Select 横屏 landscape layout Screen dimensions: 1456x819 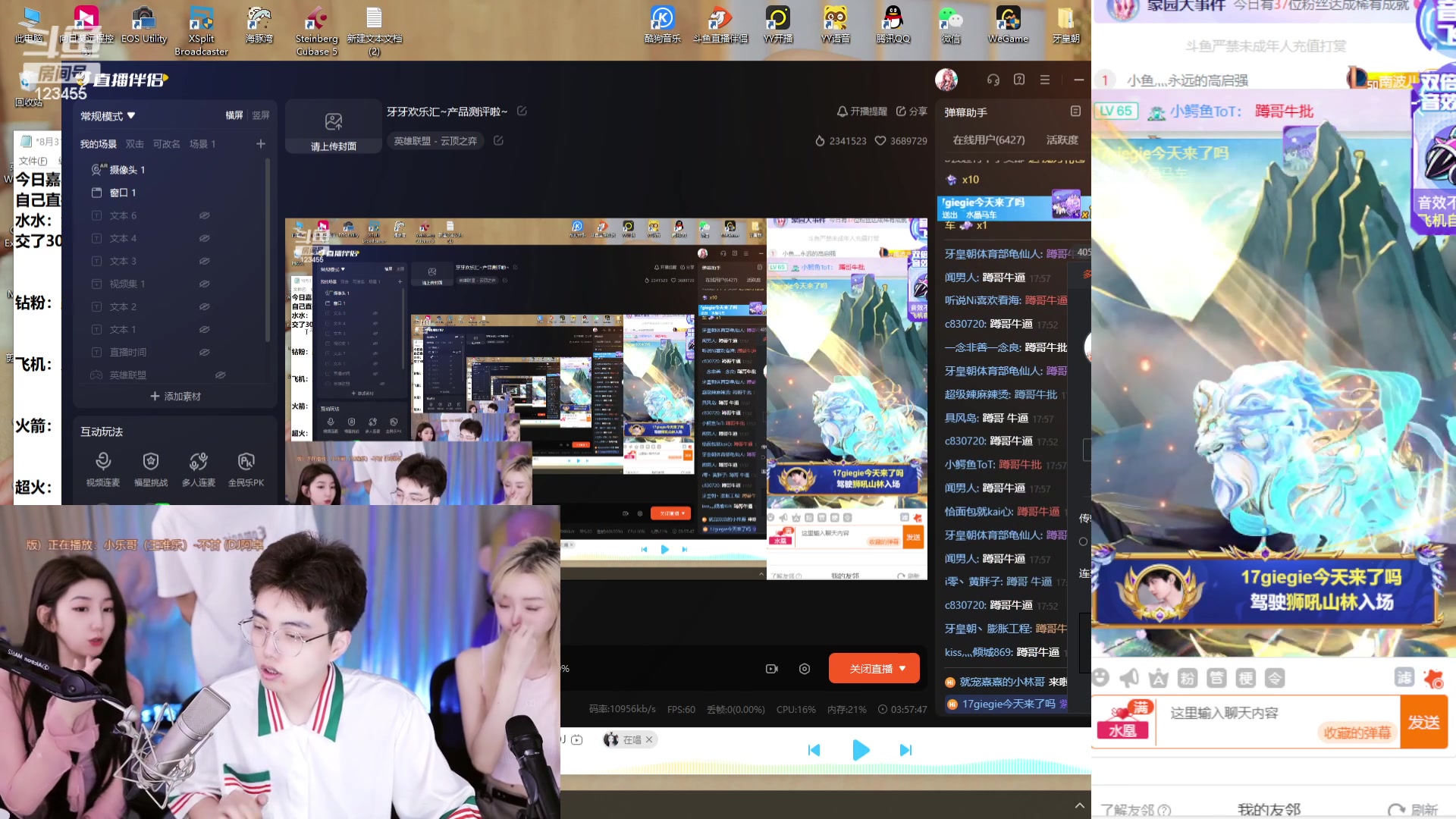pyautogui.click(x=234, y=115)
